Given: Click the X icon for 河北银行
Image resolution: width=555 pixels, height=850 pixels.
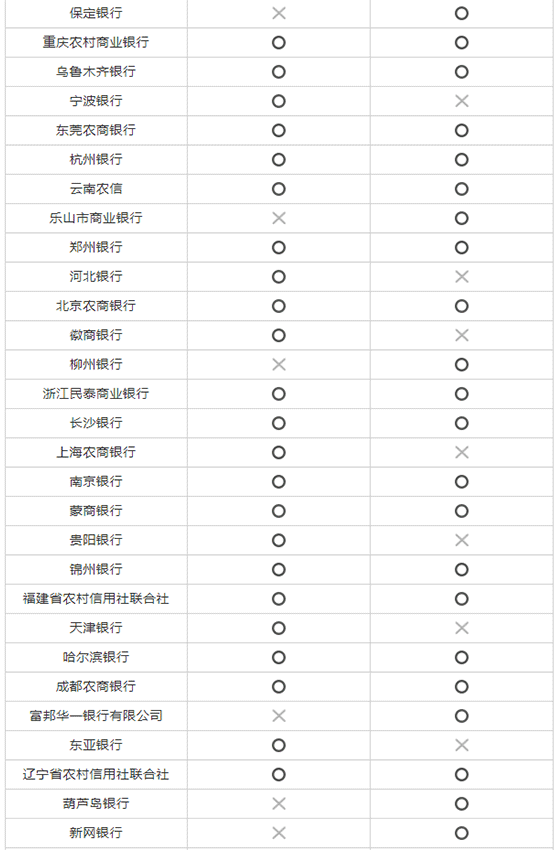Looking at the screenshot, I should click(462, 276).
